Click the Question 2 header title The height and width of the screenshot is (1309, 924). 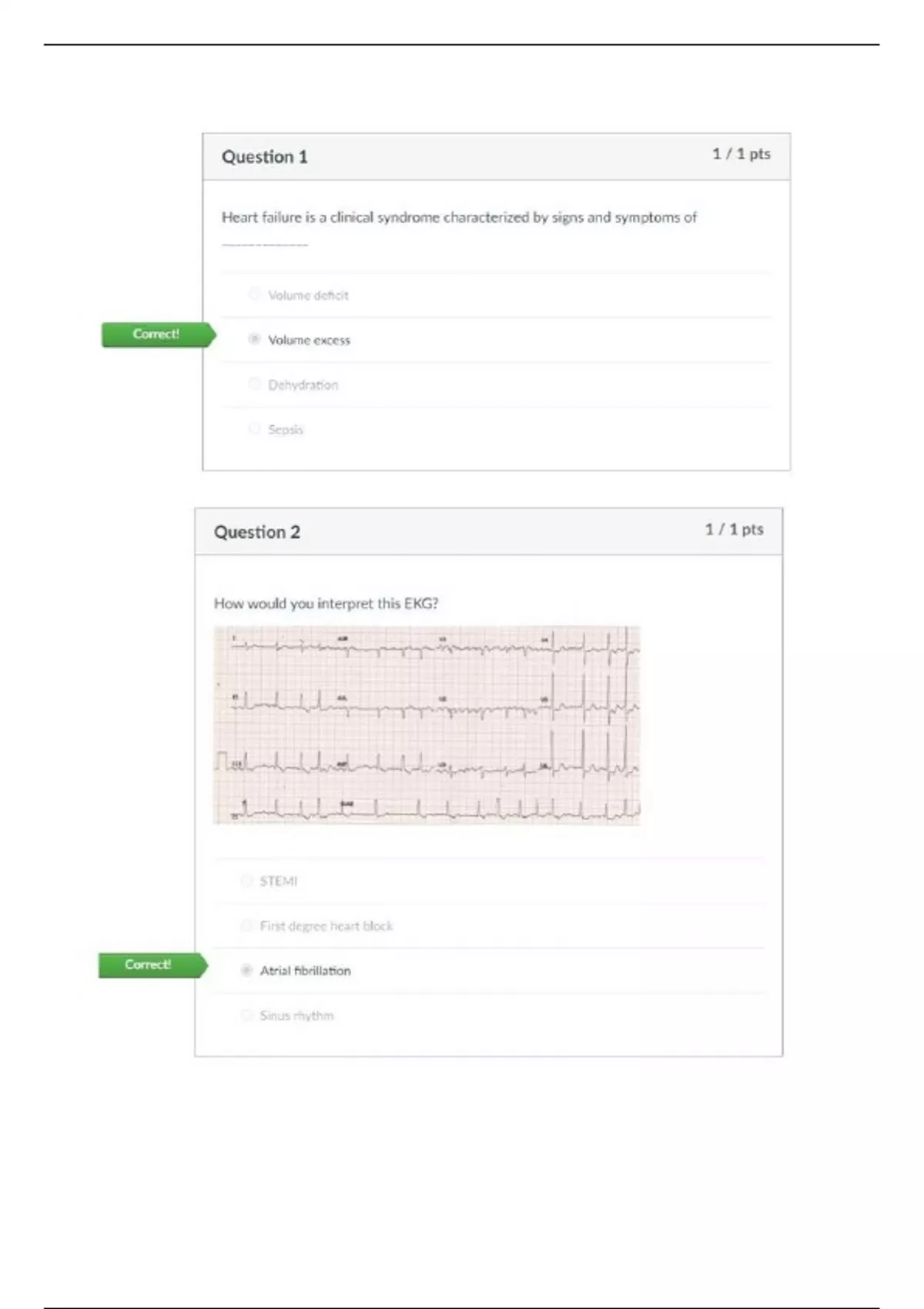click(x=257, y=532)
